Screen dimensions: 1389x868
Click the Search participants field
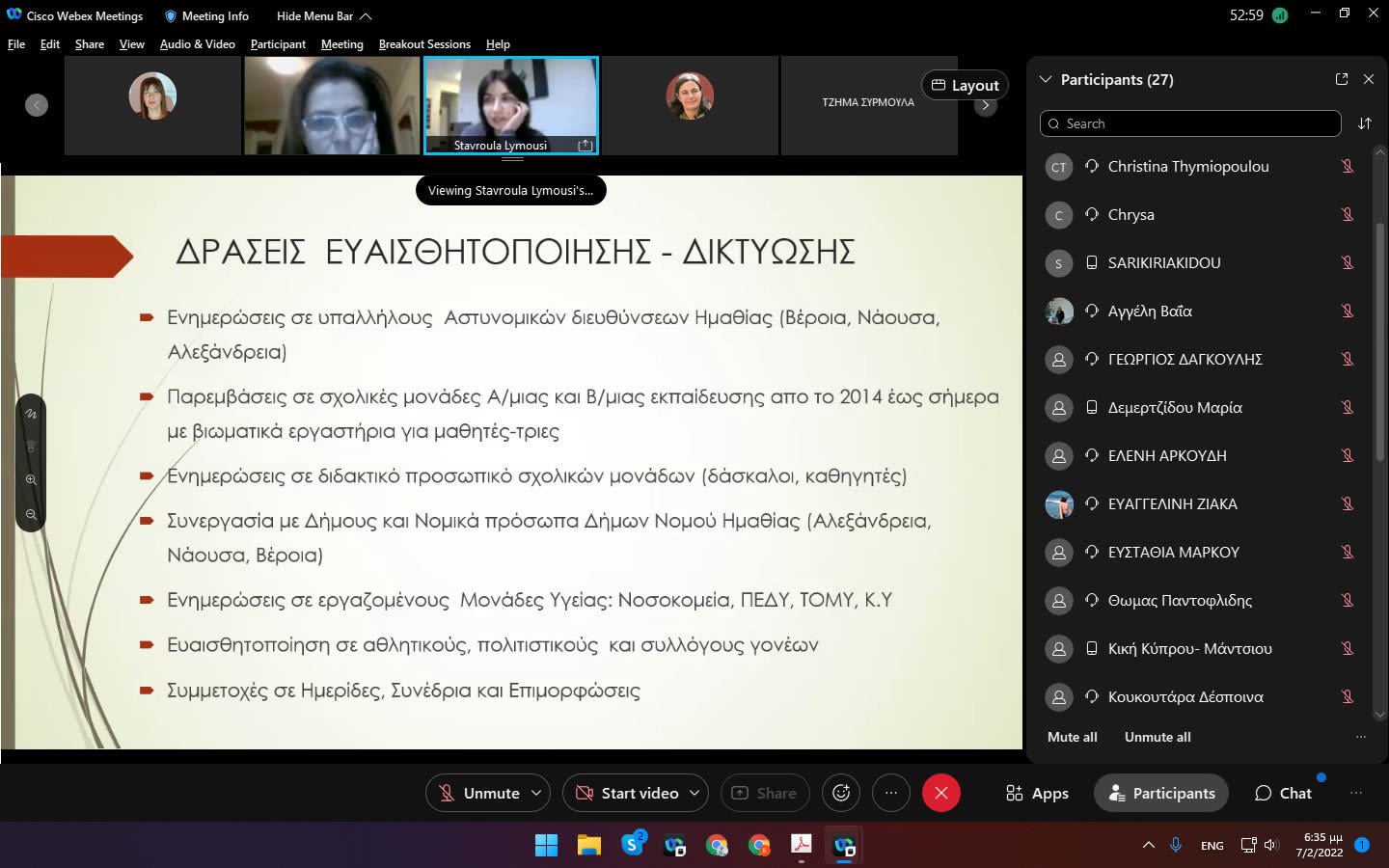pyautogui.click(x=1190, y=123)
